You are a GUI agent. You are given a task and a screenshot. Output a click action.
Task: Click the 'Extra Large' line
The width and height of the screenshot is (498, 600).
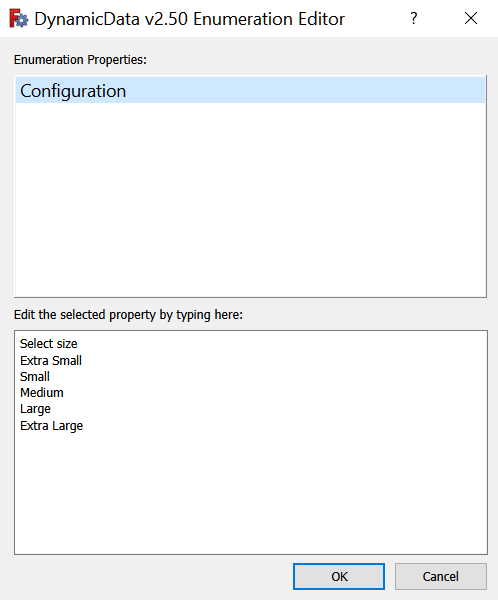[51, 426]
